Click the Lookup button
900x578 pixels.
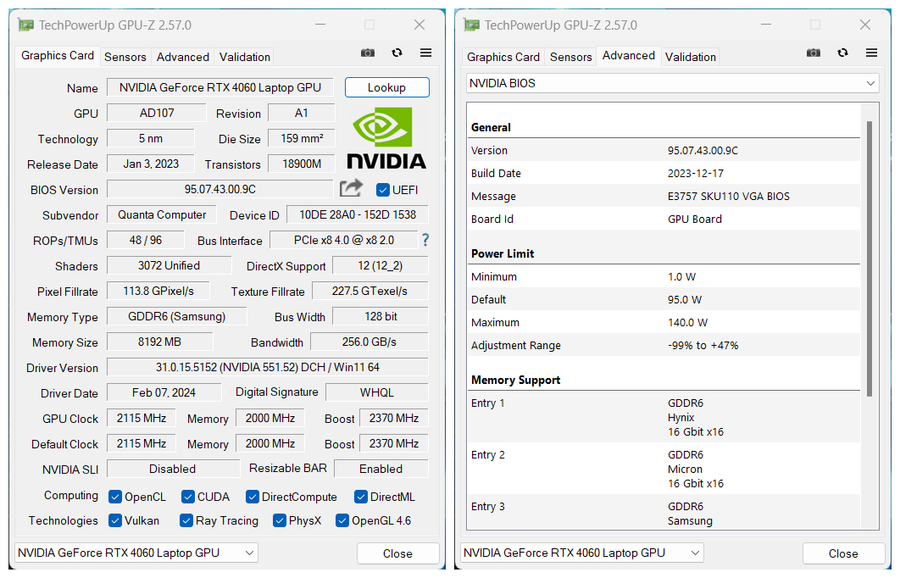pos(387,88)
